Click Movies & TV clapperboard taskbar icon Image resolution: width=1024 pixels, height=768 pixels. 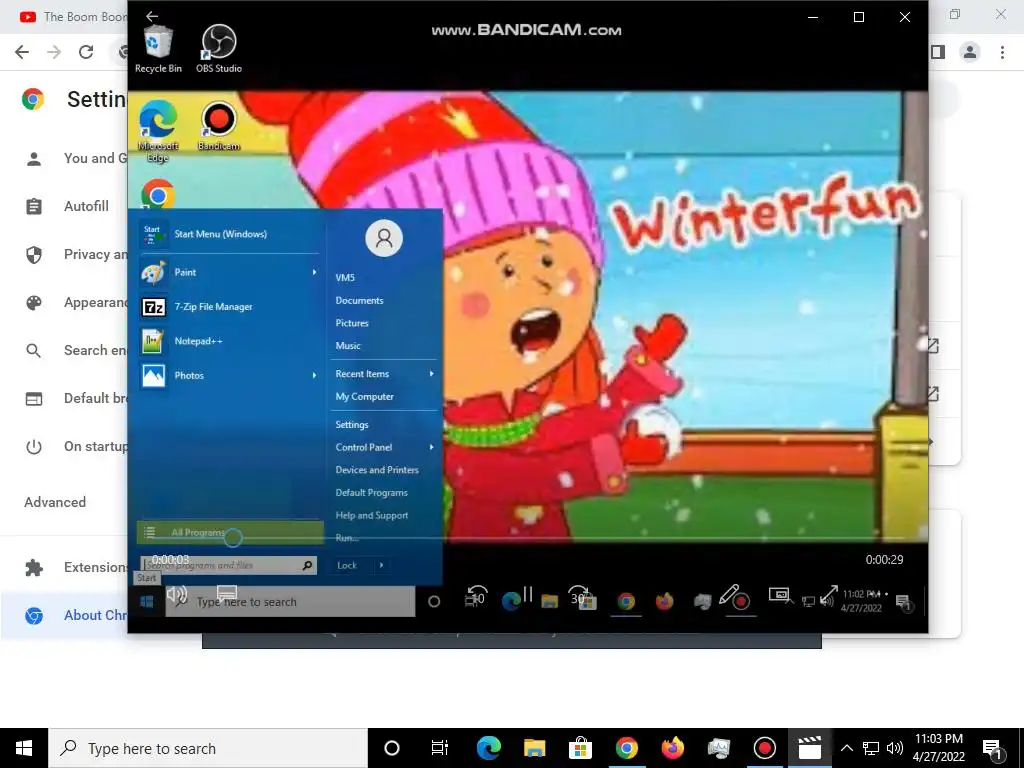click(810, 748)
